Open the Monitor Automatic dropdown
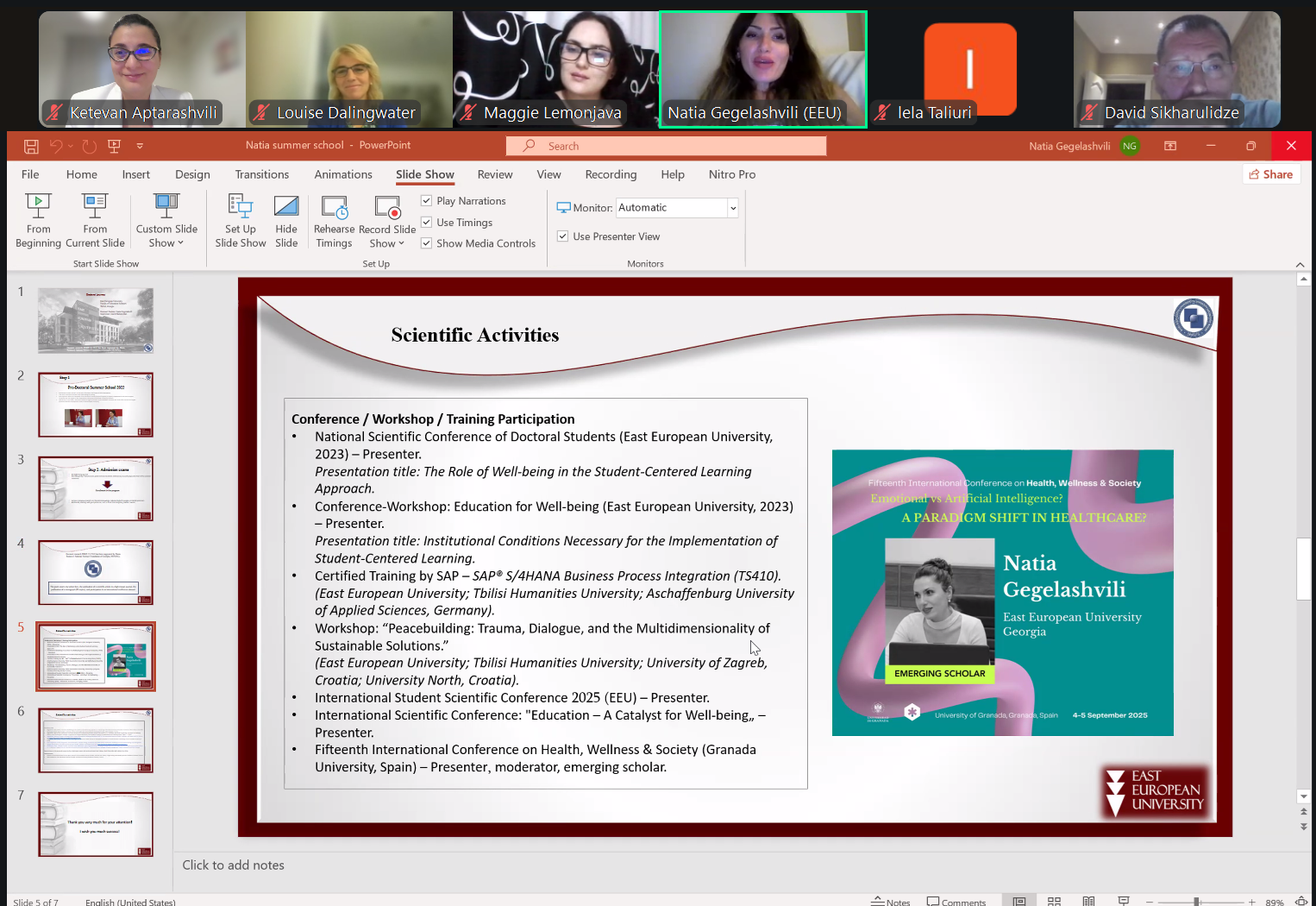Image resolution: width=1316 pixels, height=906 pixels. (733, 208)
